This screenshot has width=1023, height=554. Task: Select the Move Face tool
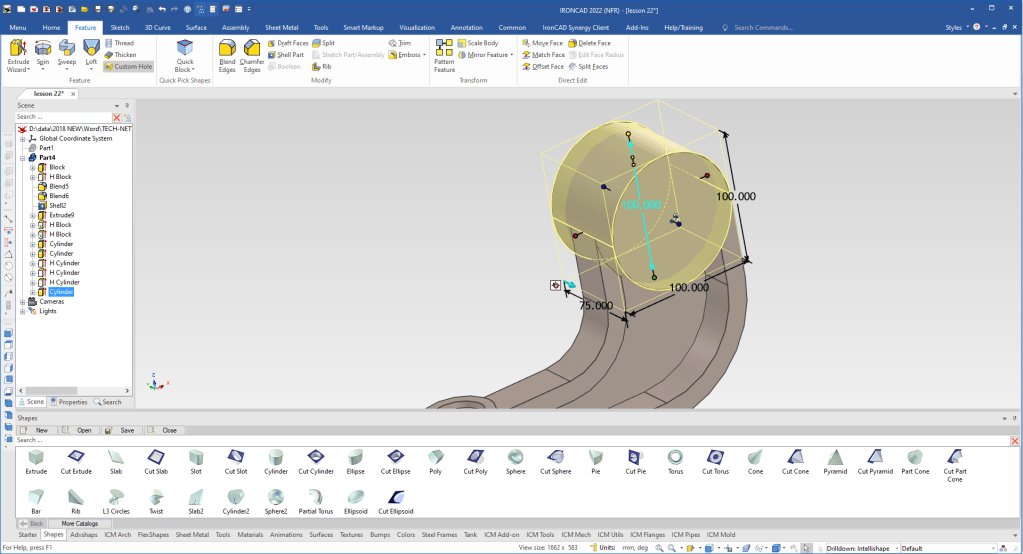[x=542, y=43]
